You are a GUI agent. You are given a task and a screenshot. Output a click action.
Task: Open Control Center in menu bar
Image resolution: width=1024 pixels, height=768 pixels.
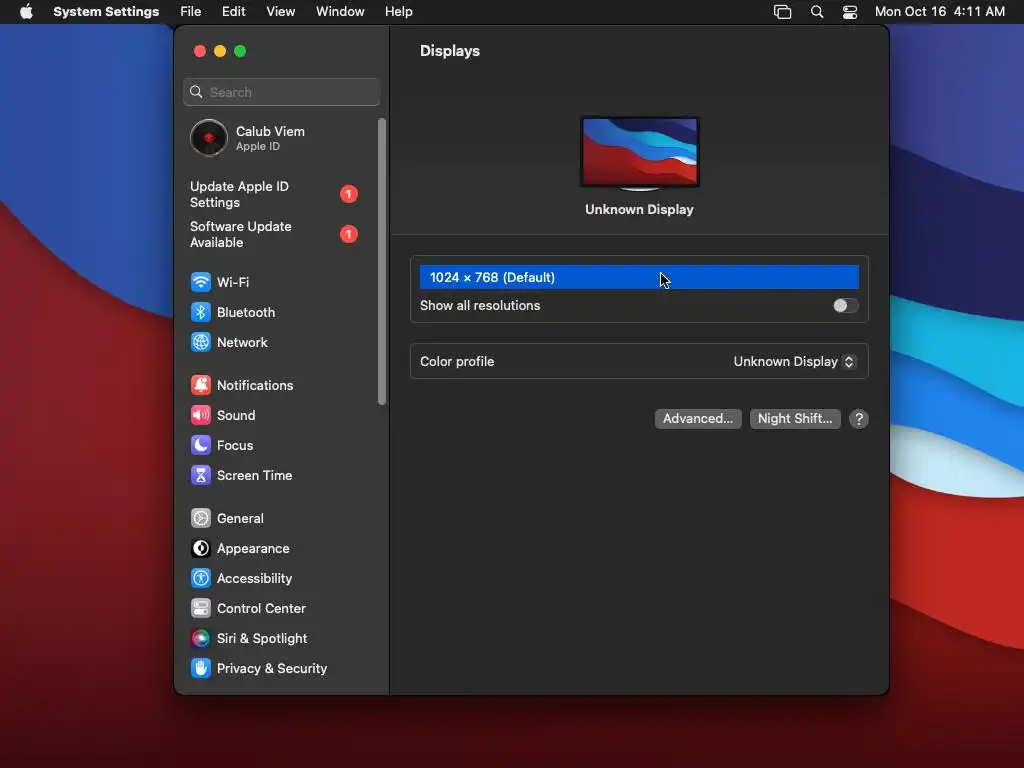pos(850,12)
